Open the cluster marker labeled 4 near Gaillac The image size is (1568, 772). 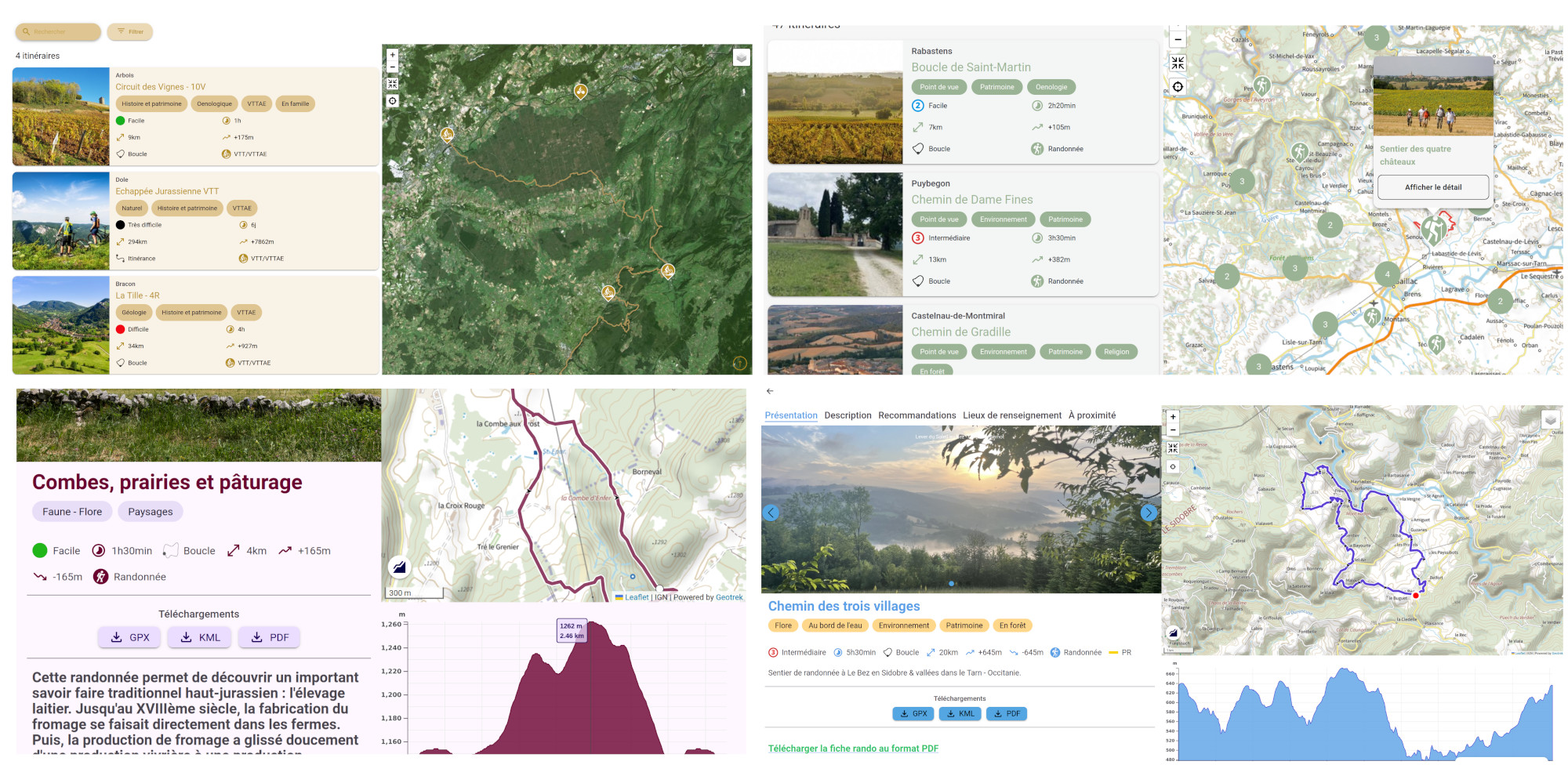click(x=1387, y=274)
